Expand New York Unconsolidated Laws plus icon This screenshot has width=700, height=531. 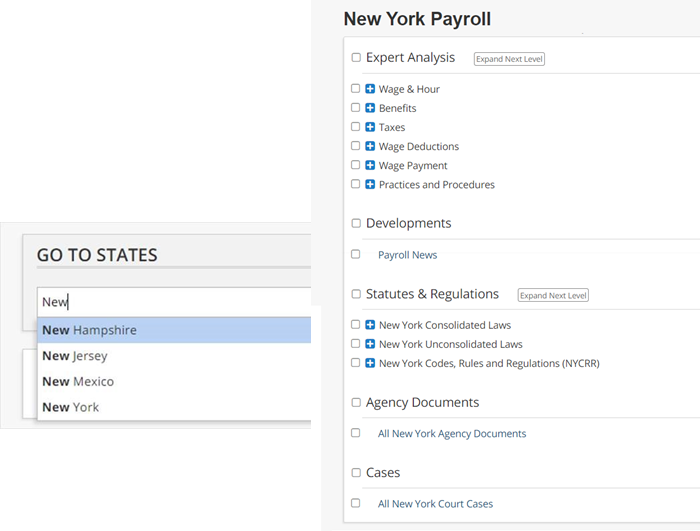pyautogui.click(x=370, y=344)
